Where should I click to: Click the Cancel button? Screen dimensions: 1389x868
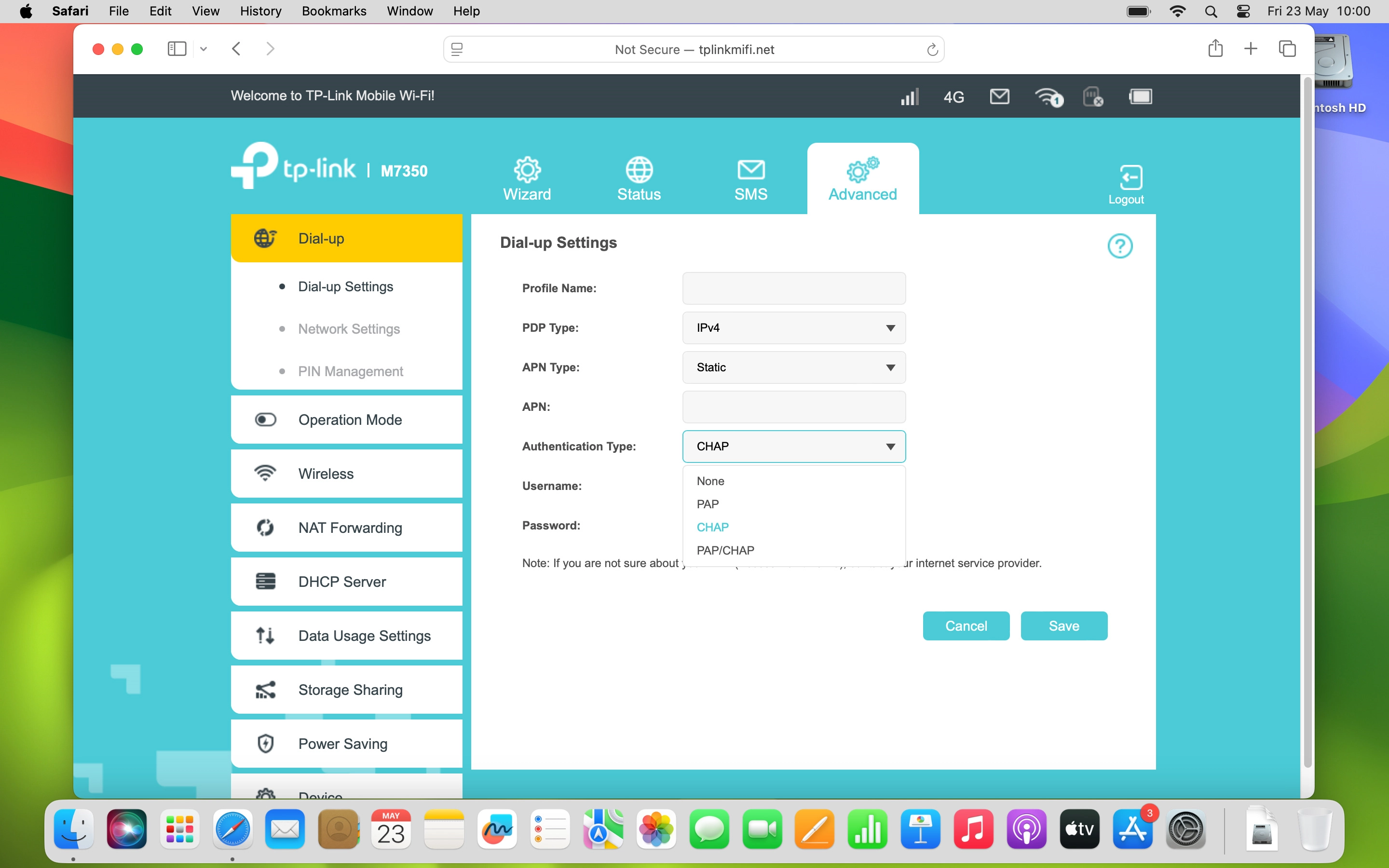[x=966, y=626]
